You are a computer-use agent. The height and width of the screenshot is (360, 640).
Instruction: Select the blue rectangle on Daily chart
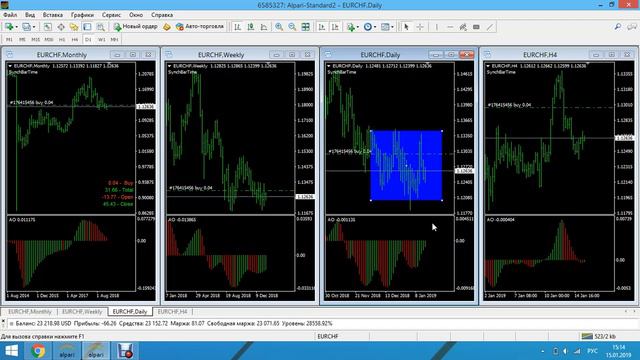pyautogui.click(x=406, y=165)
